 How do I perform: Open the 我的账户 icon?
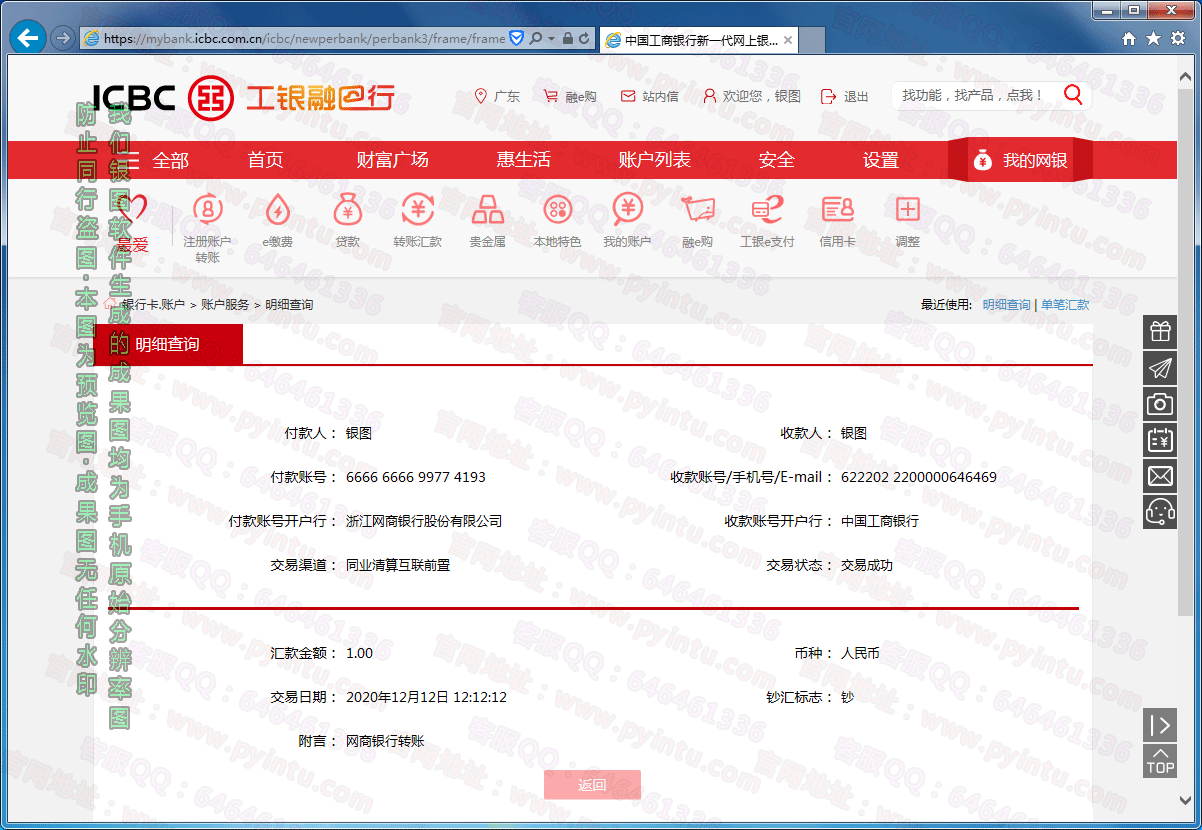pos(627,220)
